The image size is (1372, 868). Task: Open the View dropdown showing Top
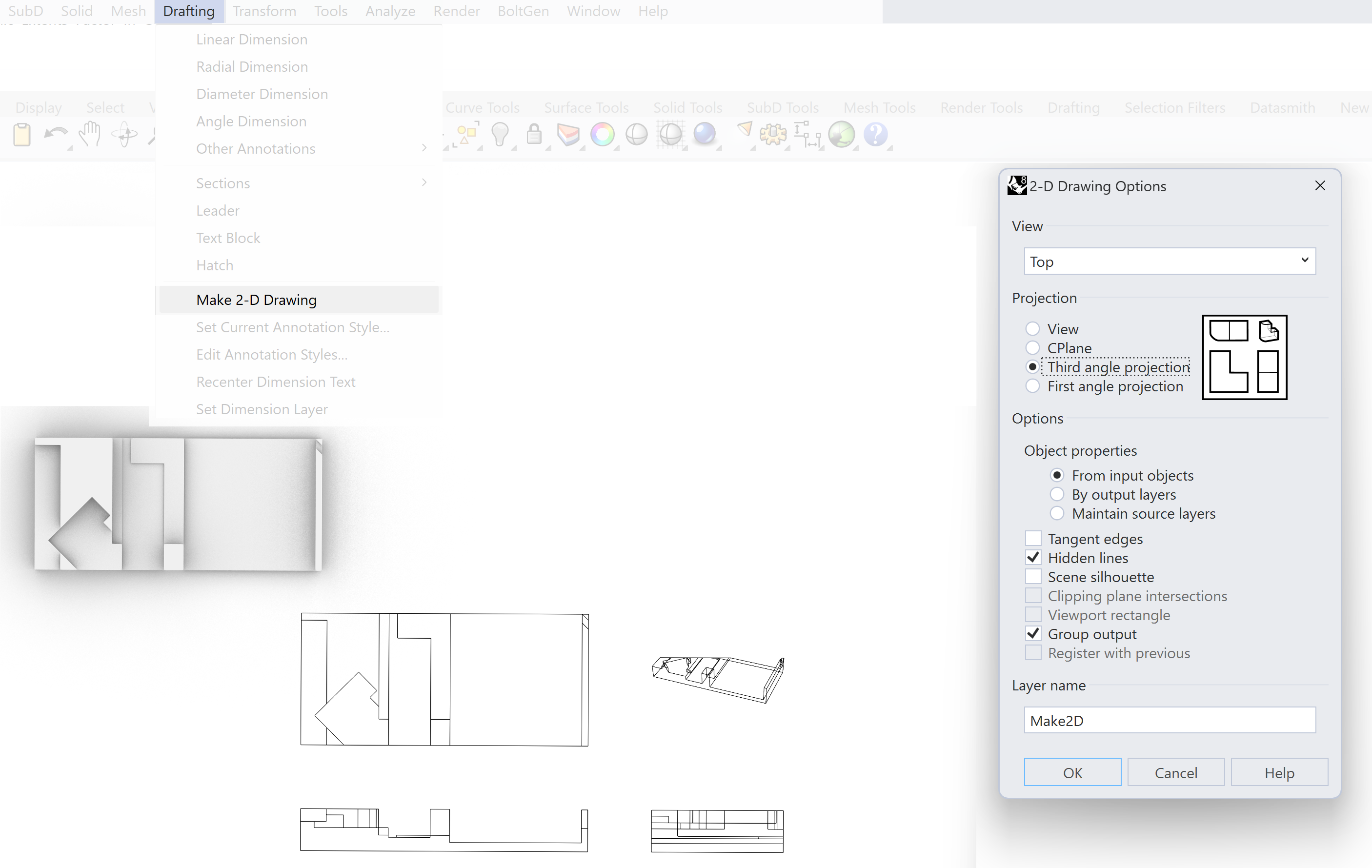point(1169,261)
